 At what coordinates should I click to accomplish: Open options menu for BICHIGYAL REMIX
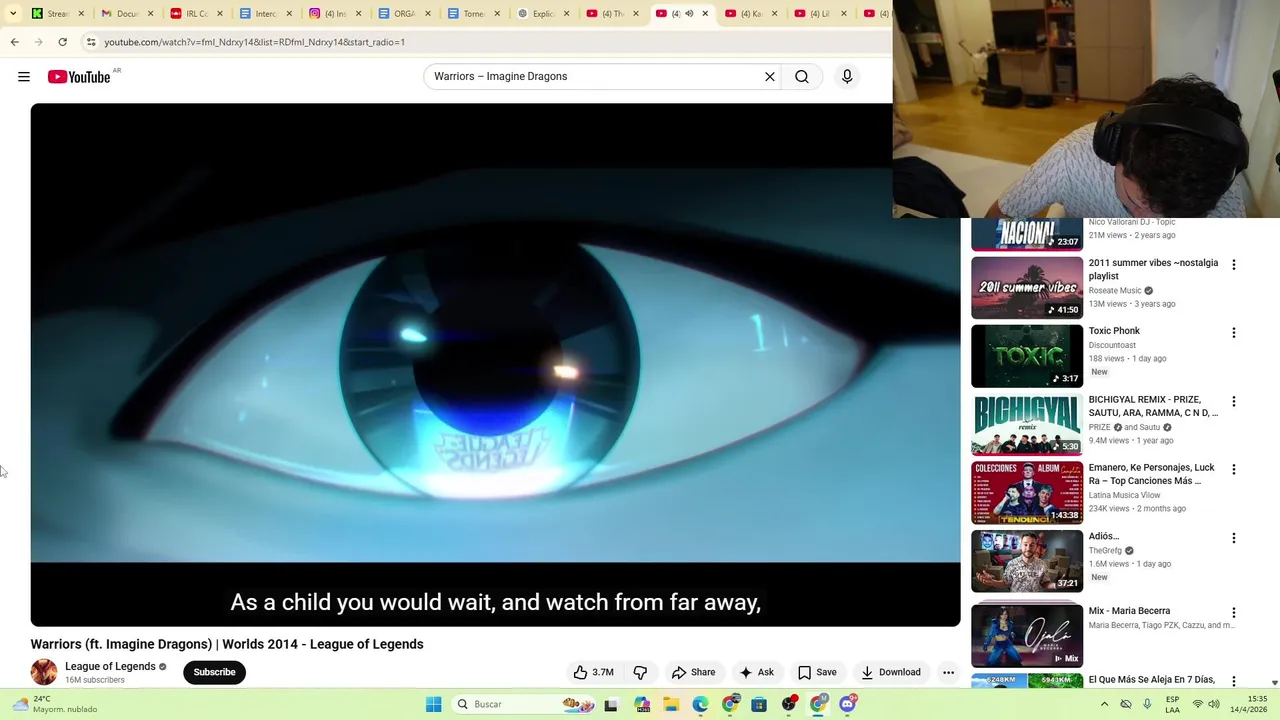[1234, 402]
